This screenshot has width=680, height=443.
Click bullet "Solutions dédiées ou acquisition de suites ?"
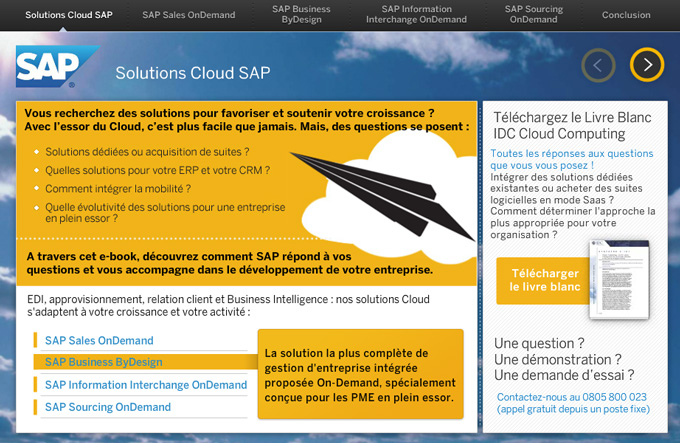[x=147, y=152]
